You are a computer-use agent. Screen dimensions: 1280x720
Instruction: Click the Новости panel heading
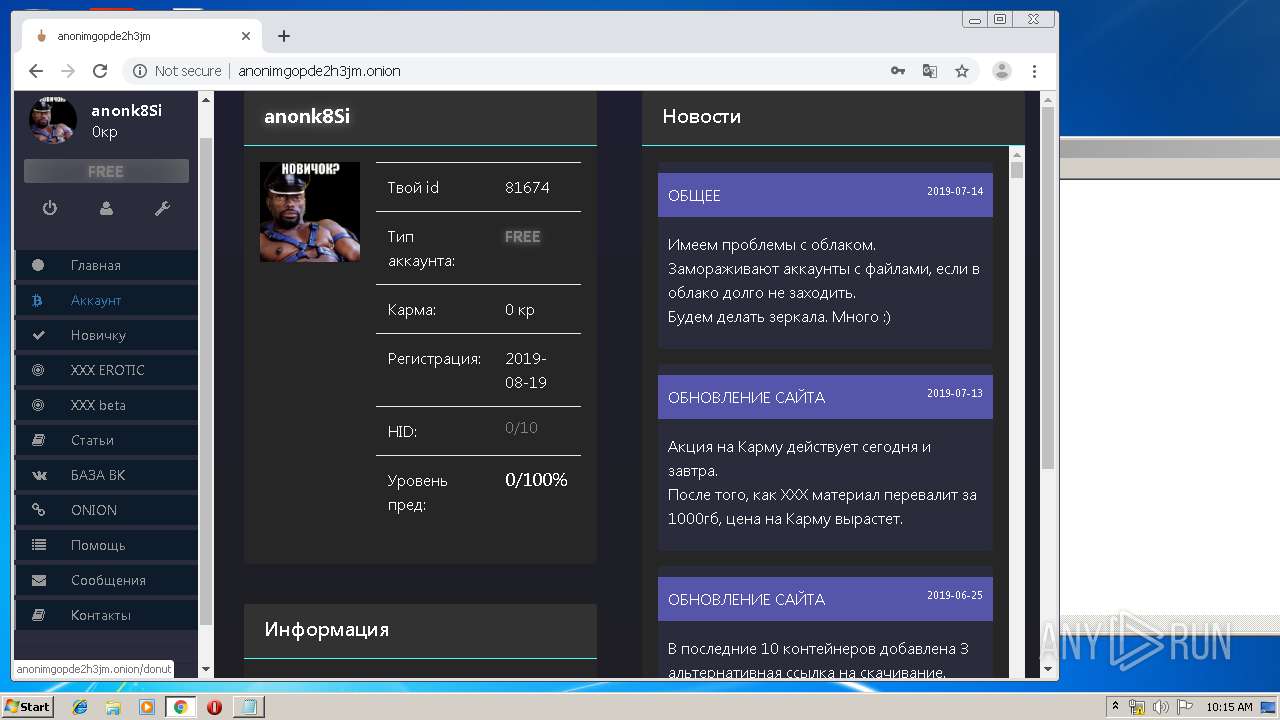[x=701, y=116]
